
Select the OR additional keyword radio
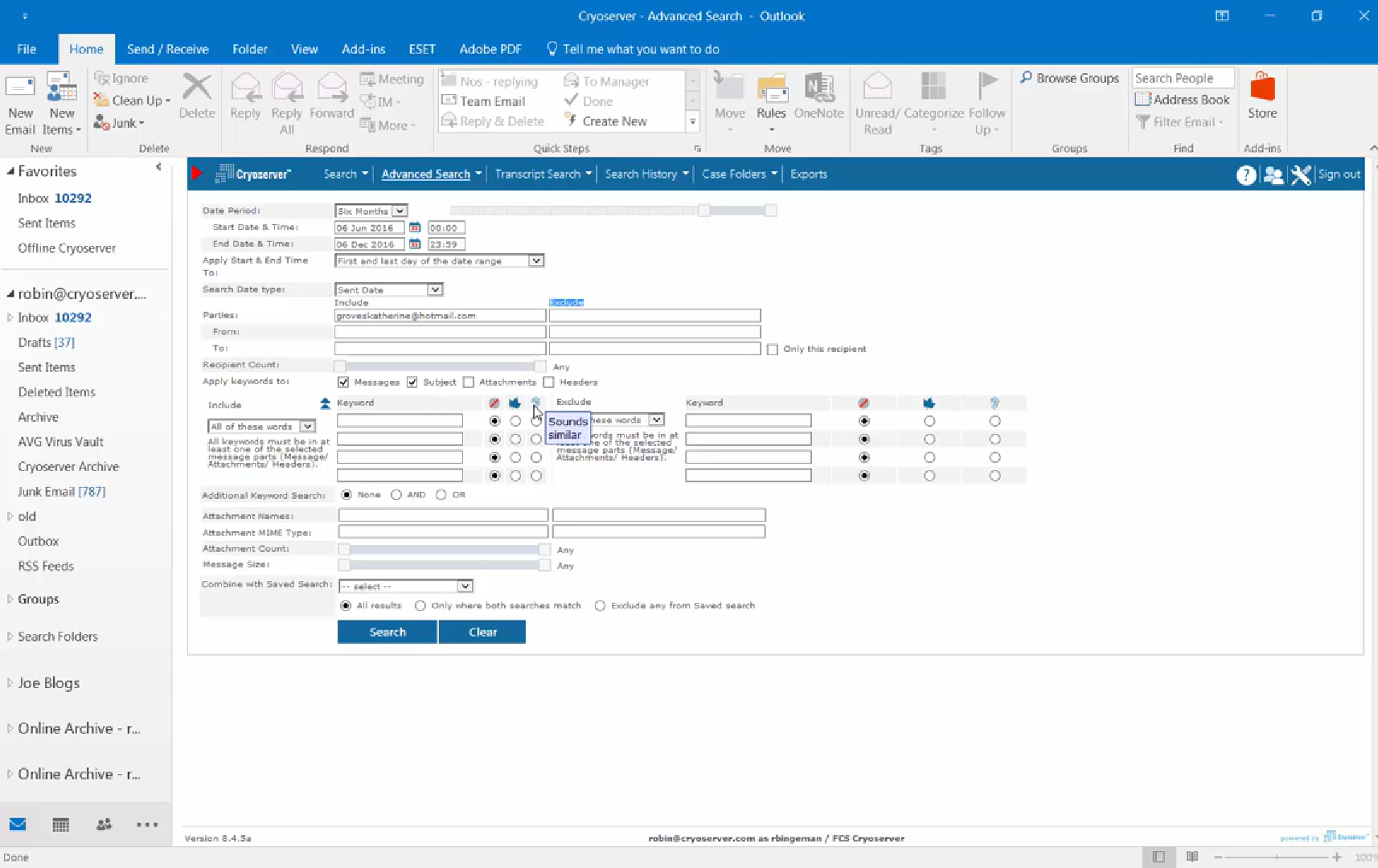pos(441,495)
